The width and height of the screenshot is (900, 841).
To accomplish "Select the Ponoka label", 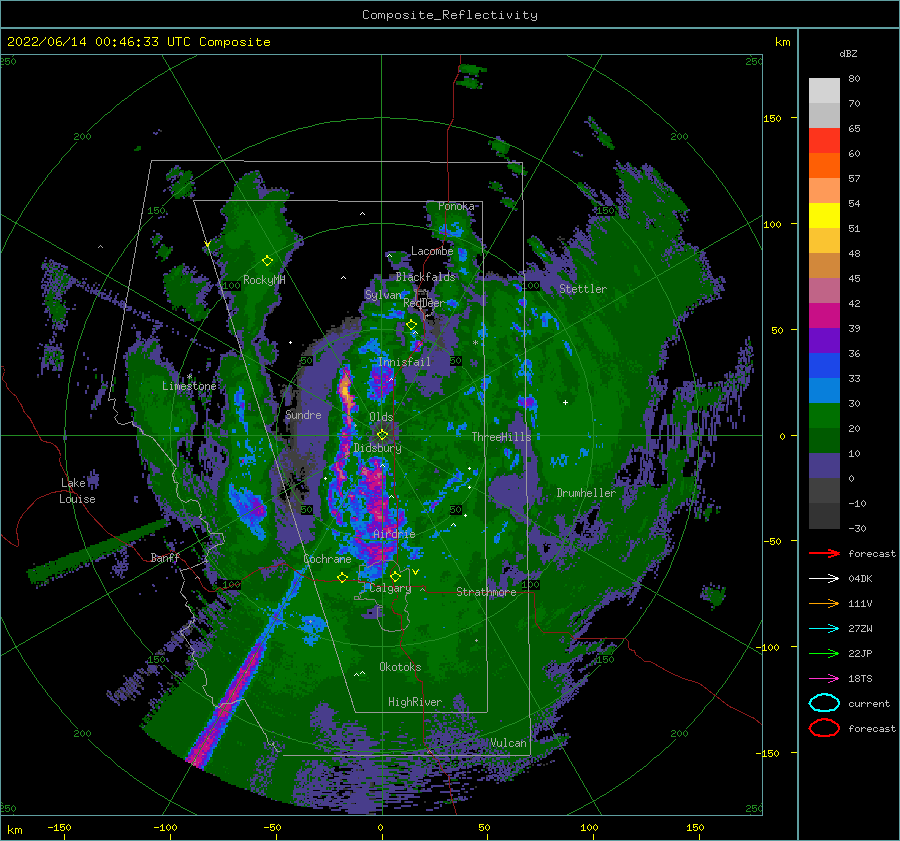I will 456,206.
